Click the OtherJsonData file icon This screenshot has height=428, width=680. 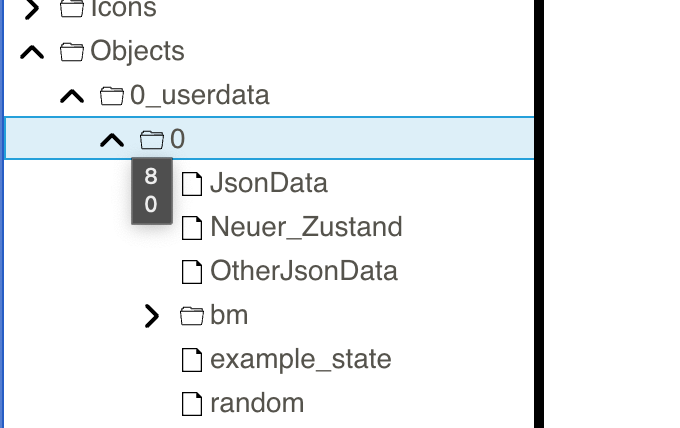pos(191,272)
